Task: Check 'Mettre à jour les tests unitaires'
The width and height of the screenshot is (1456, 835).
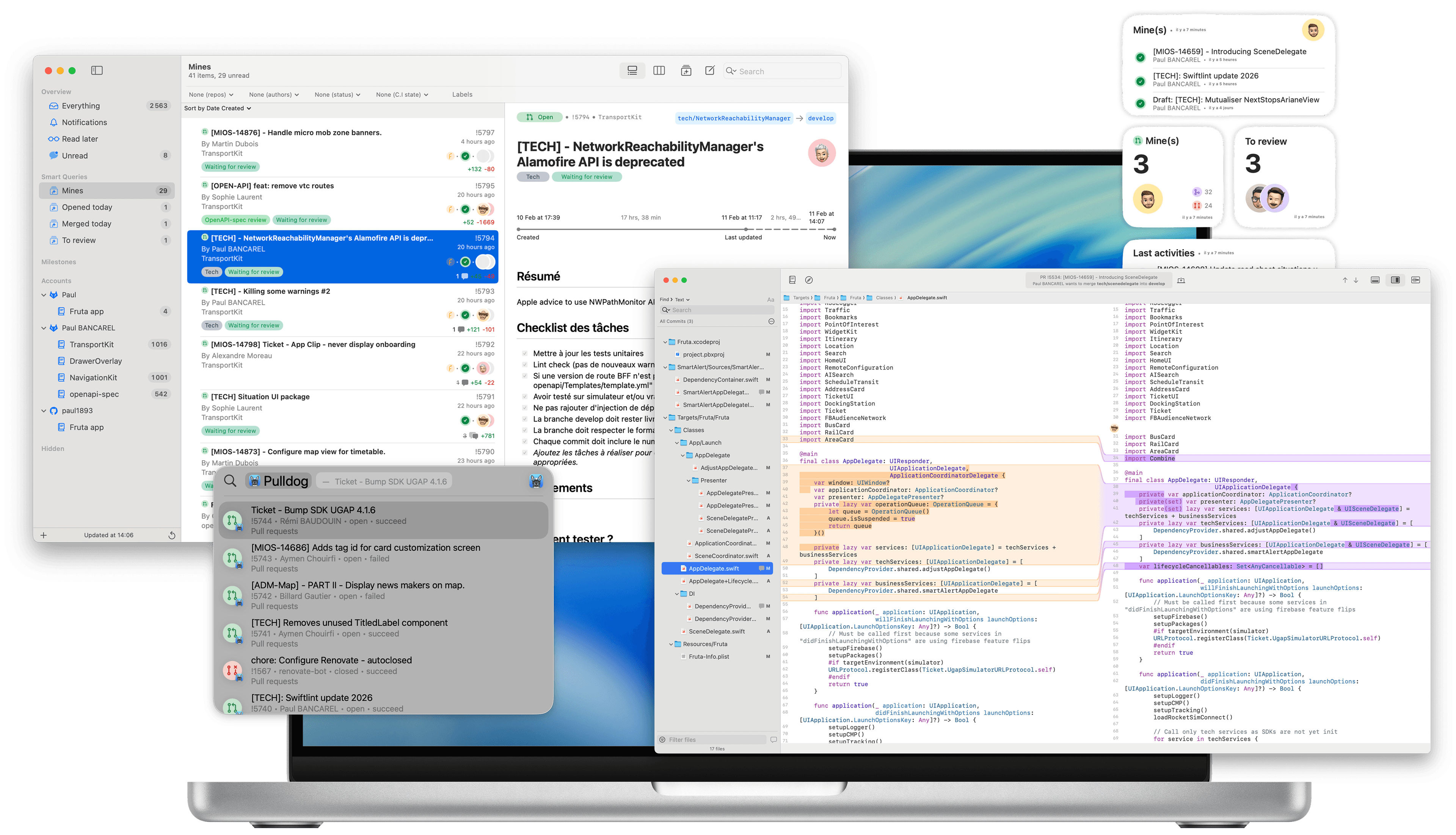Action: coord(524,353)
